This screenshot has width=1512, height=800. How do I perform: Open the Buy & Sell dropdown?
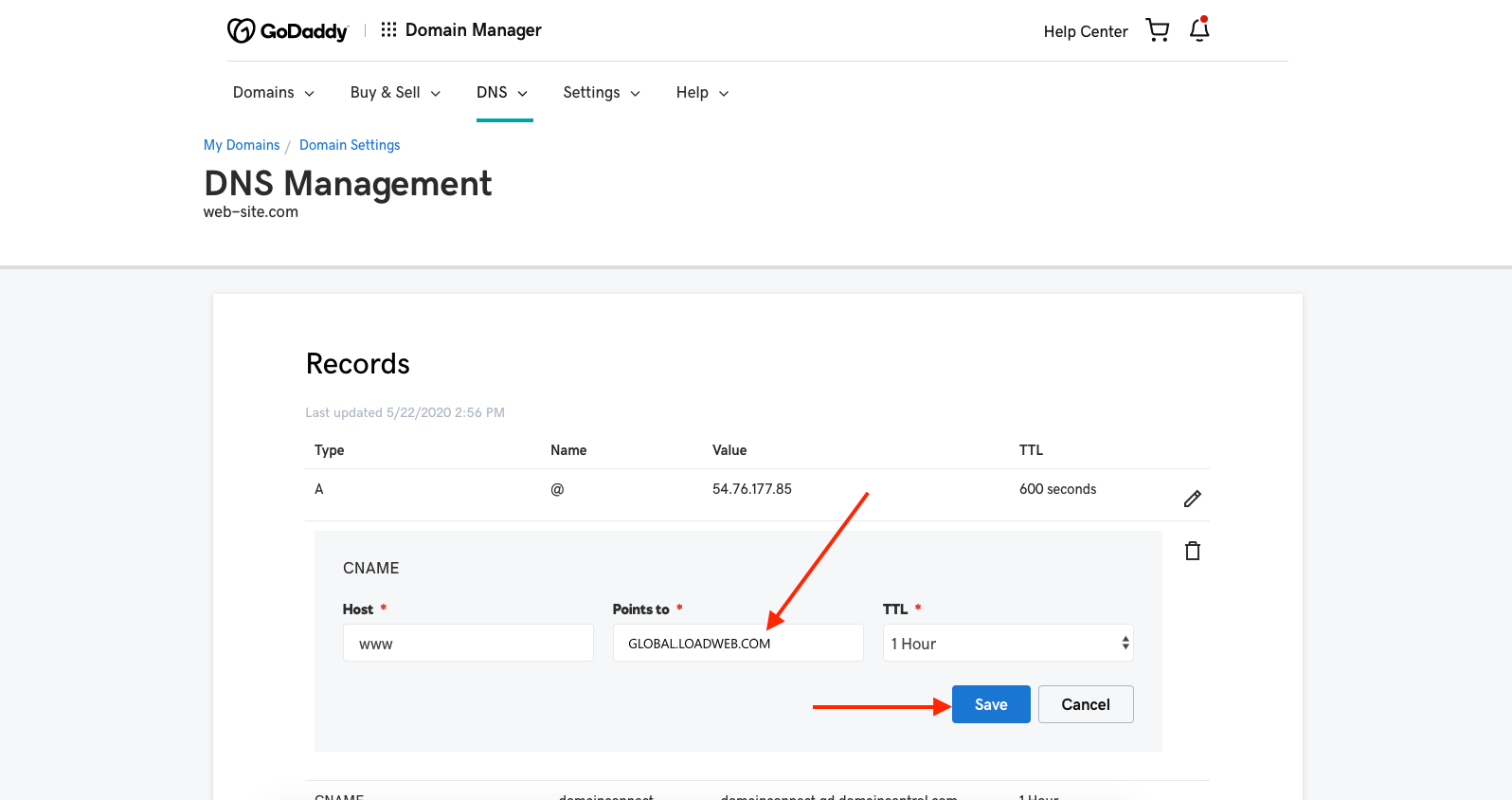[395, 93]
